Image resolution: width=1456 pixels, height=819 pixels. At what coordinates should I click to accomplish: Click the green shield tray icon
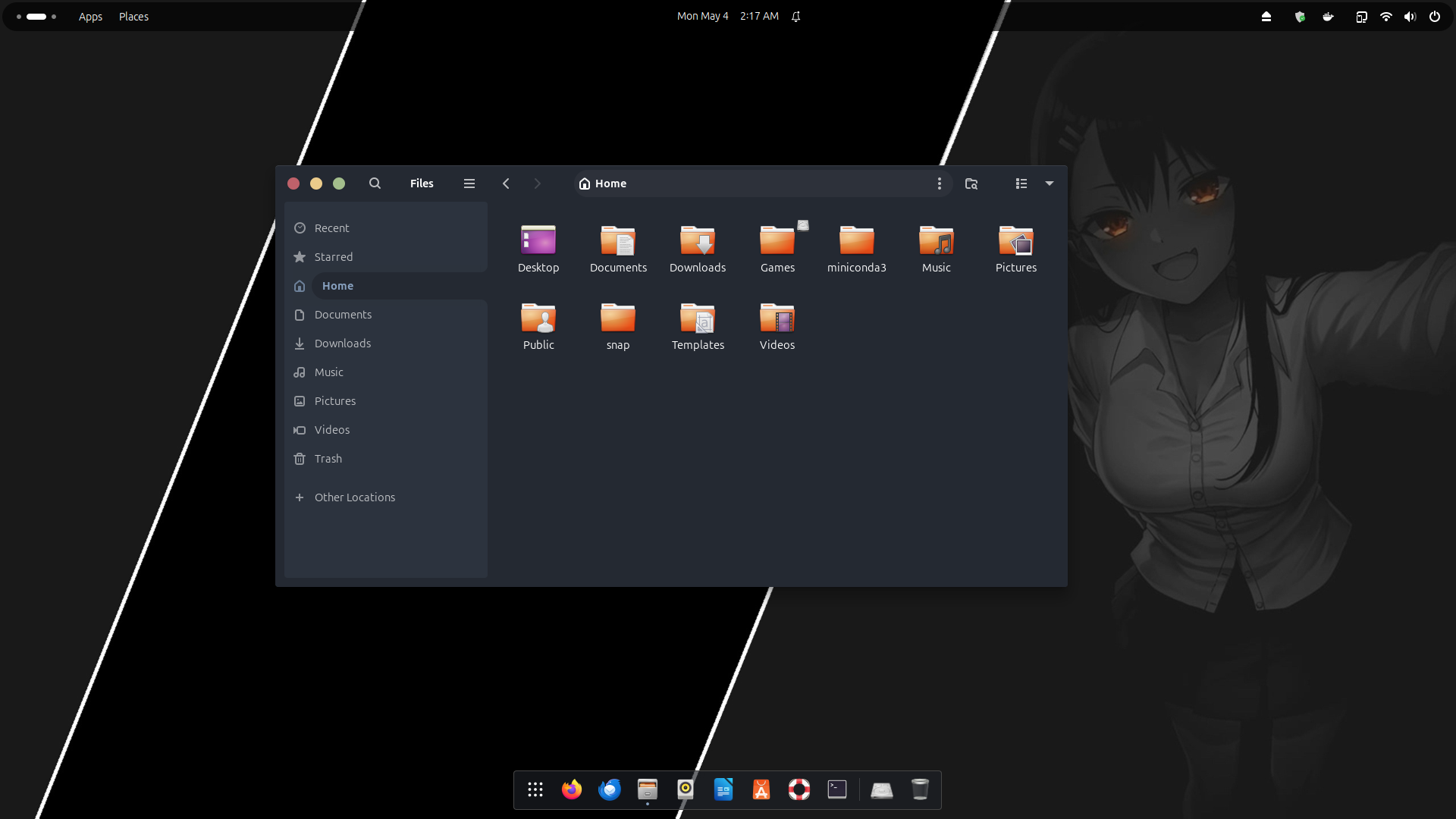(1300, 16)
